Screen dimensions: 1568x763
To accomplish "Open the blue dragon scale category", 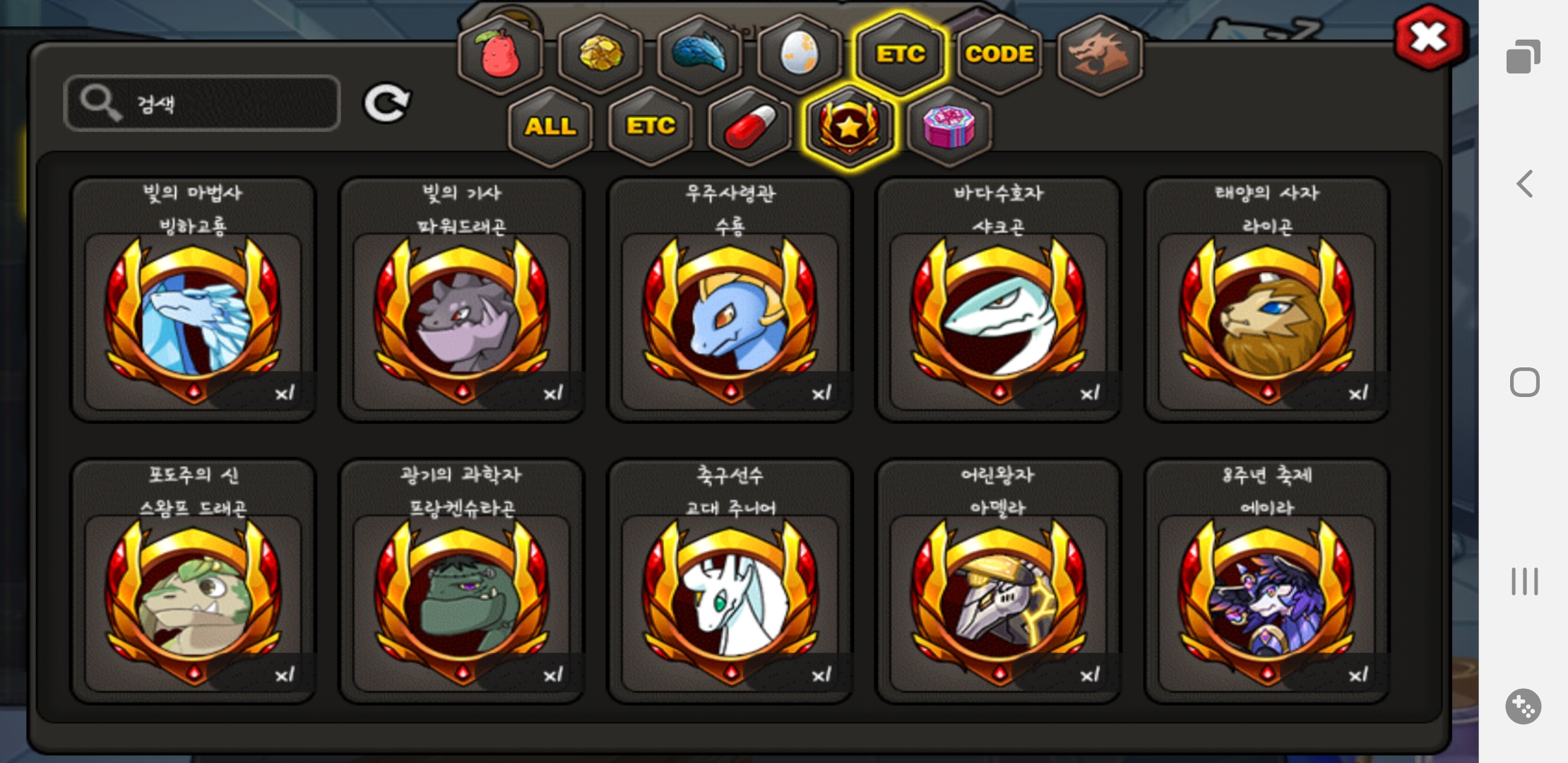I will (700, 54).
